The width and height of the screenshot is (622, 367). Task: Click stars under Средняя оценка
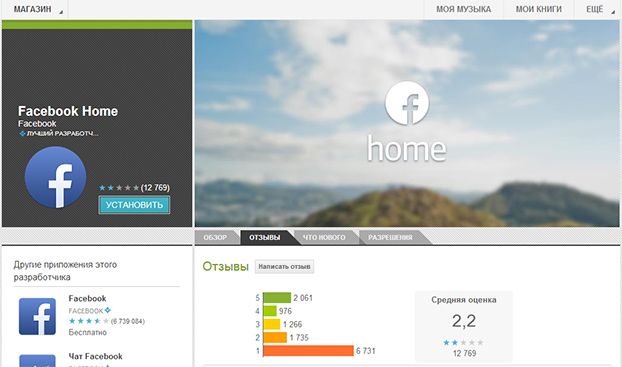(463, 342)
